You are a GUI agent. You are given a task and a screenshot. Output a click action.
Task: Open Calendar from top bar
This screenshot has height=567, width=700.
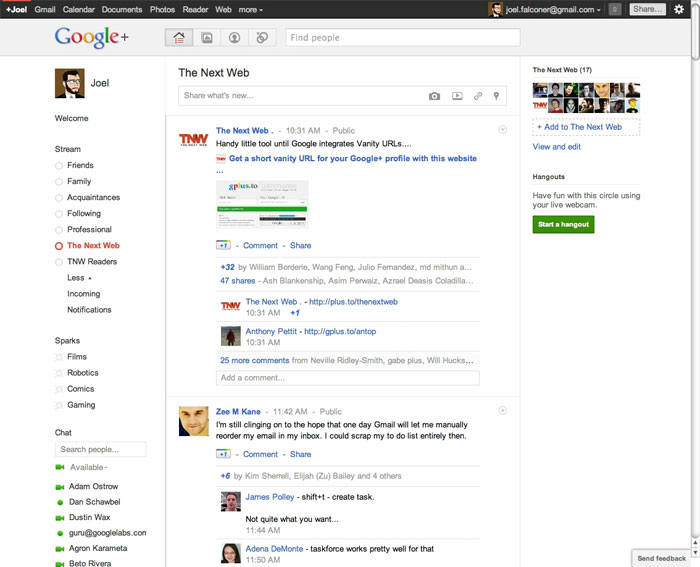(79, 9)
